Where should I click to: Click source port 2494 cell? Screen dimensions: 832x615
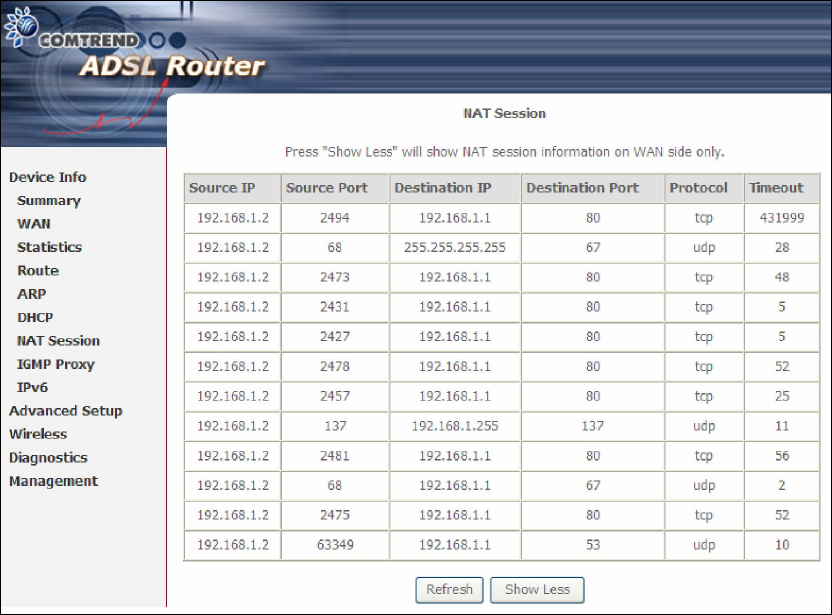coord(335,218)
